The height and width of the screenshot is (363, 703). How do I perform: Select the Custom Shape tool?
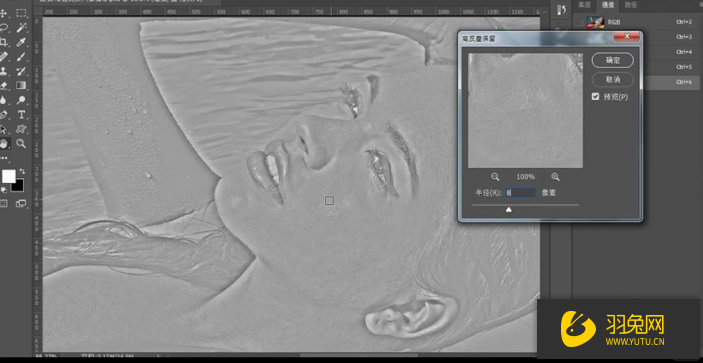[21, 129]
